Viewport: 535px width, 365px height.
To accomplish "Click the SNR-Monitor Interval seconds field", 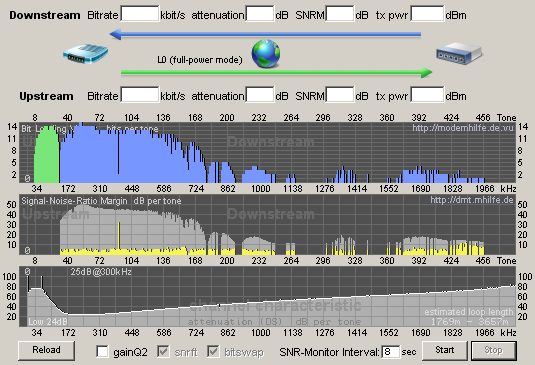I will [390, 352].
